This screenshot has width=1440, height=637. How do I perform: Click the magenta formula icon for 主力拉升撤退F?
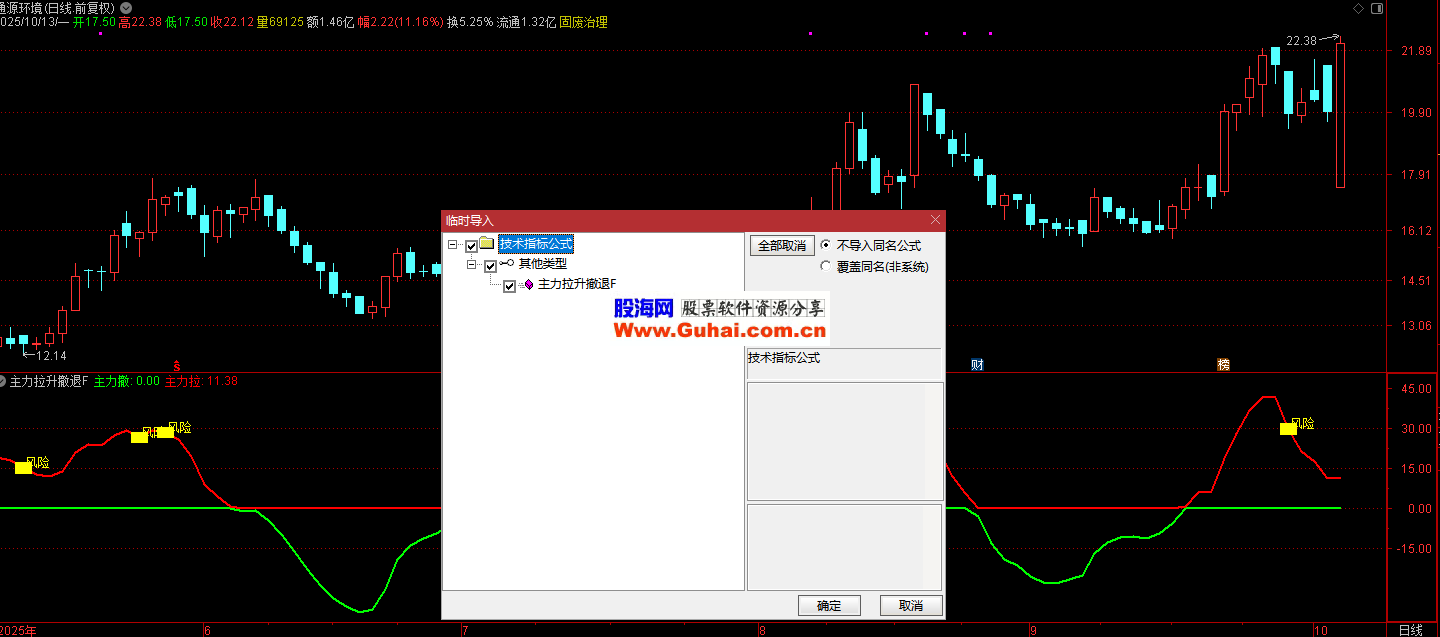tap(528, 285)
